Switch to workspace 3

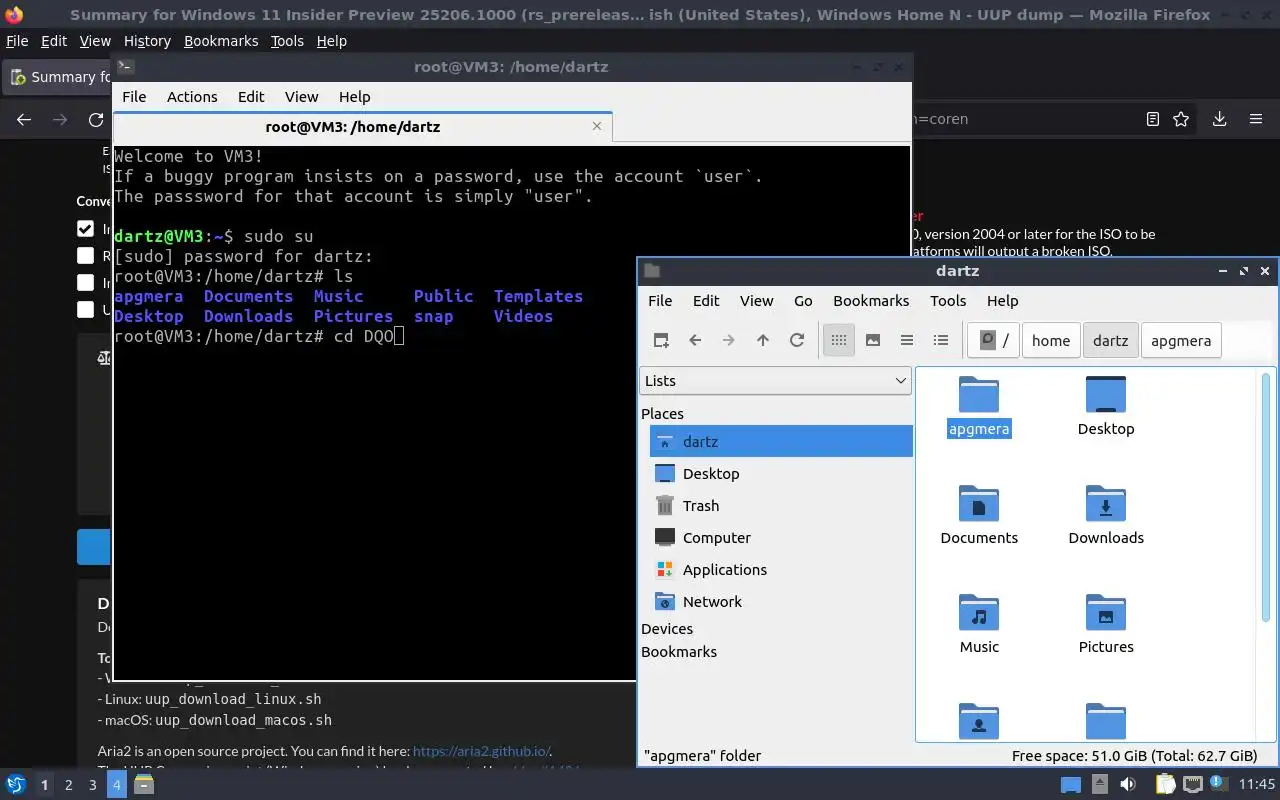pos(92,785)
